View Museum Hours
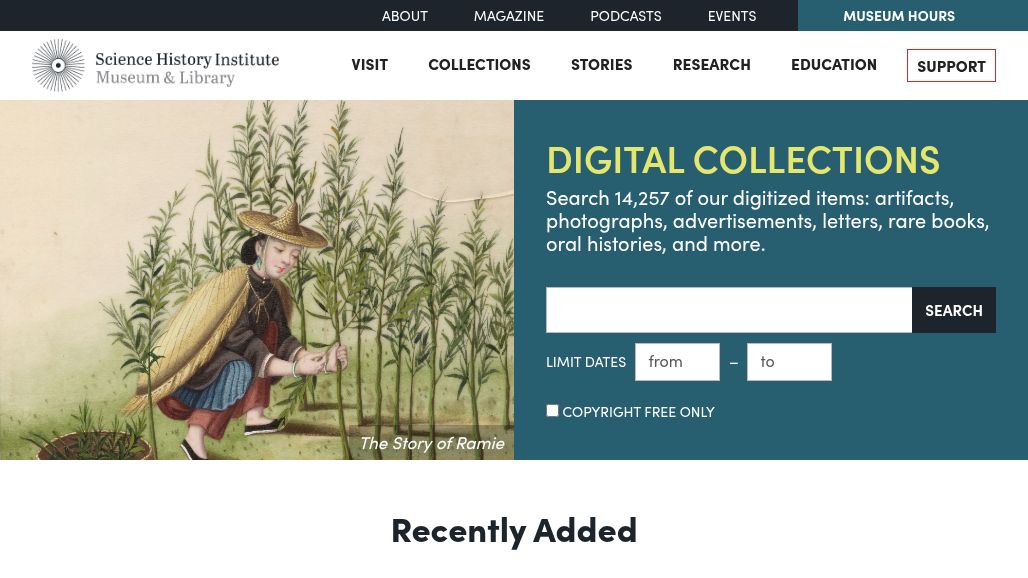Image resolution: width=1028 pixels, height=578 pixels. tap(898, 16)
